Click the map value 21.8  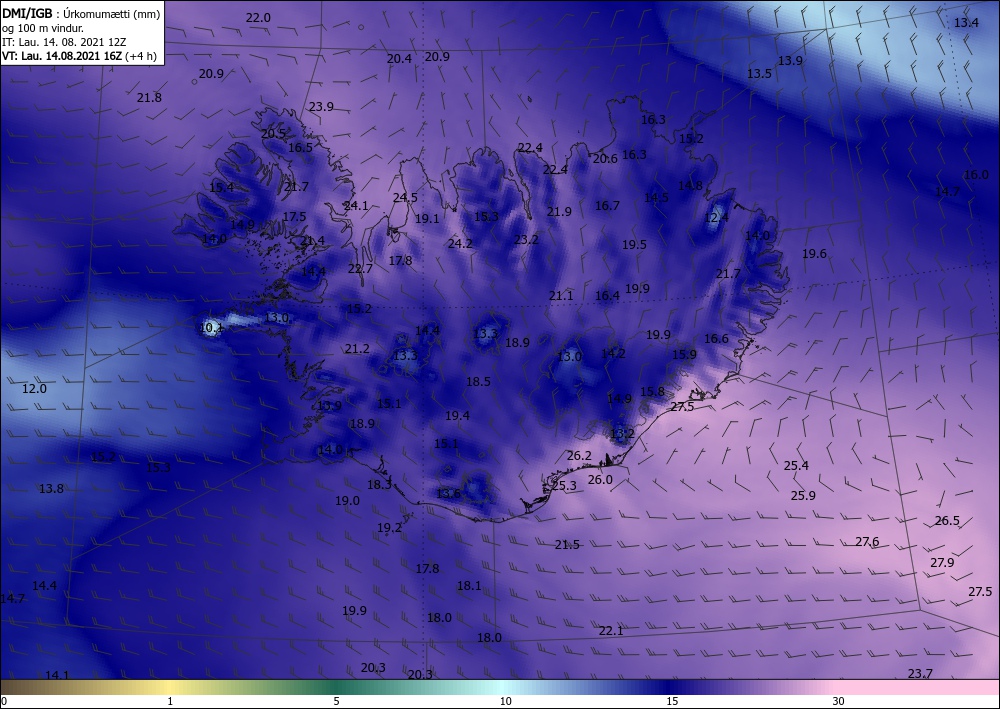point(149,98)
